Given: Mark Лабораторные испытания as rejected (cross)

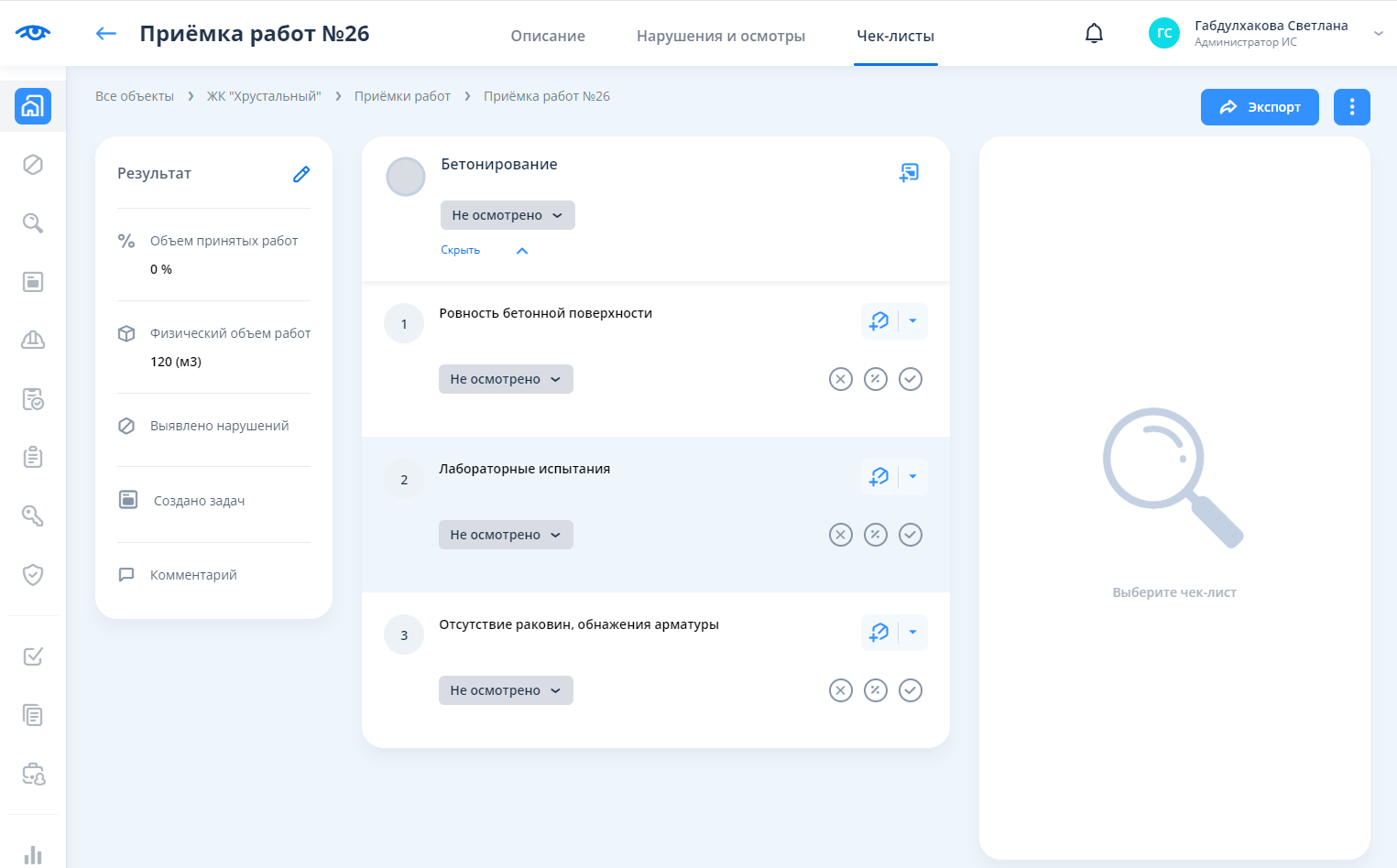Looking at the screenshot, I should point(840,535).
